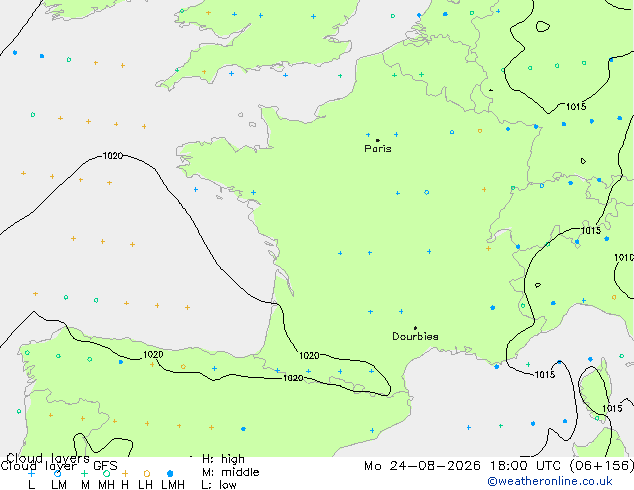Click the orange plus legend symbol above H
Viewport: 634px width, 490px height.
tap(125, 473)
